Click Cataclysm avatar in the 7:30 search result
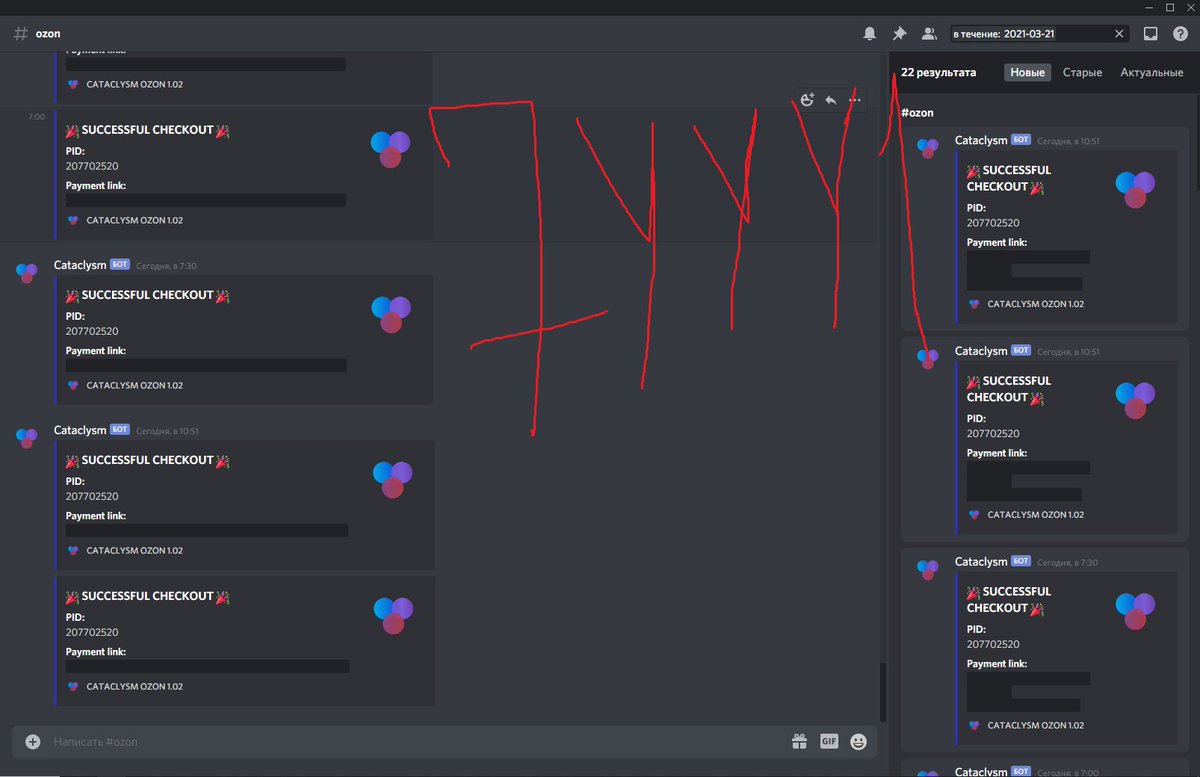Screen dimensions: 1200x777 928,569
